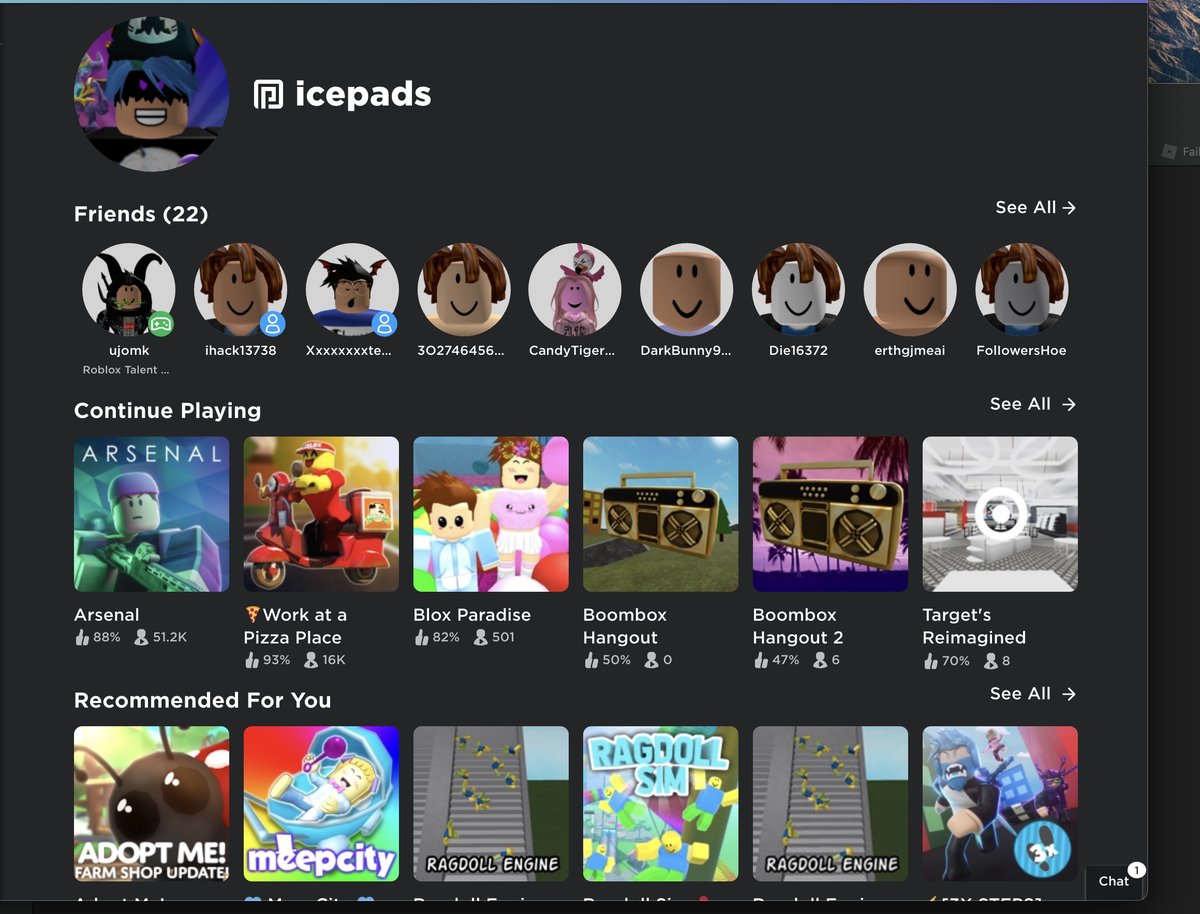Open friend Die16372's avatar
Screen dimensions: 1200x914
click(x=798, y=290)
